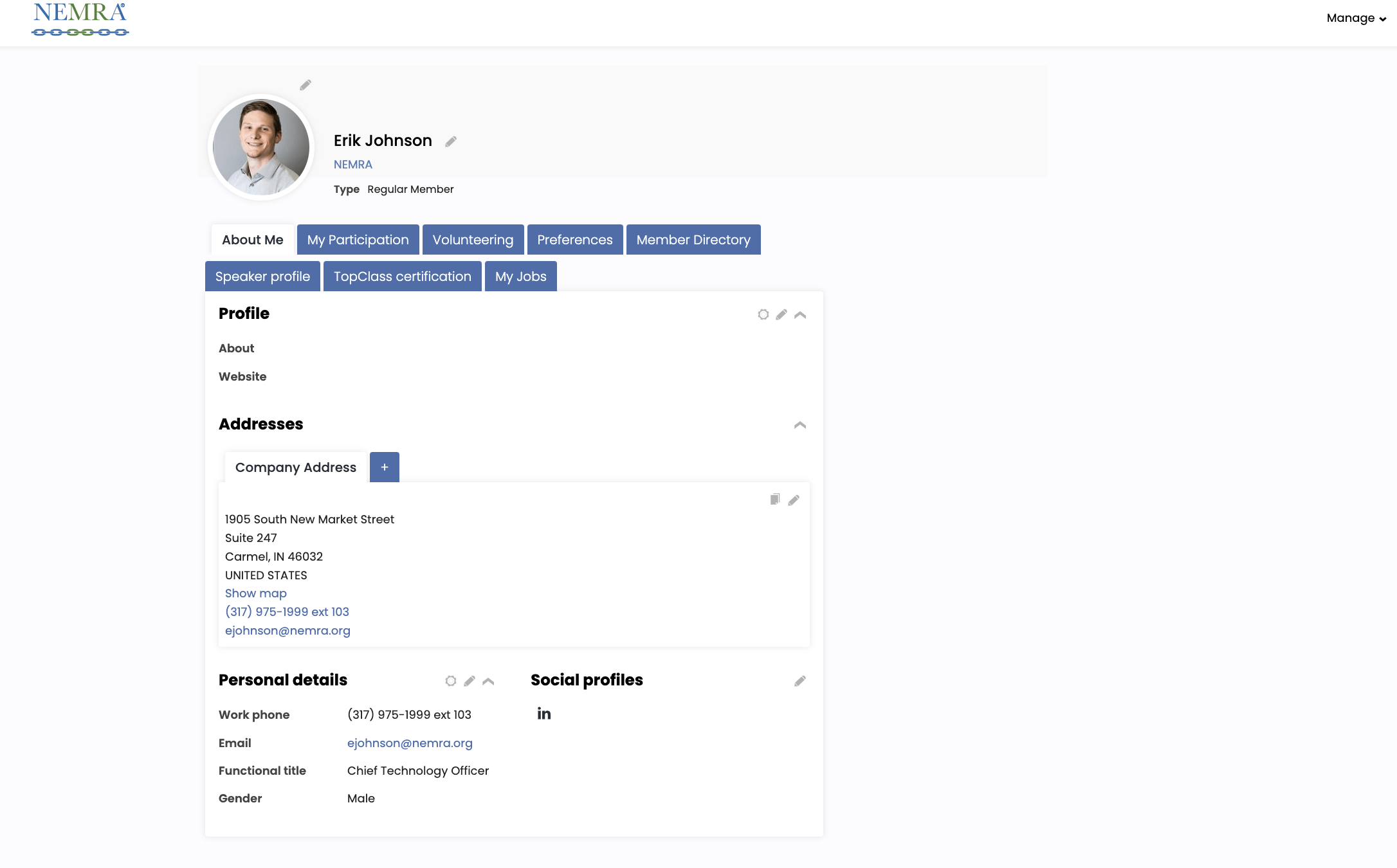Click the Show map link
1397x868 pixels.
point(256,593)
